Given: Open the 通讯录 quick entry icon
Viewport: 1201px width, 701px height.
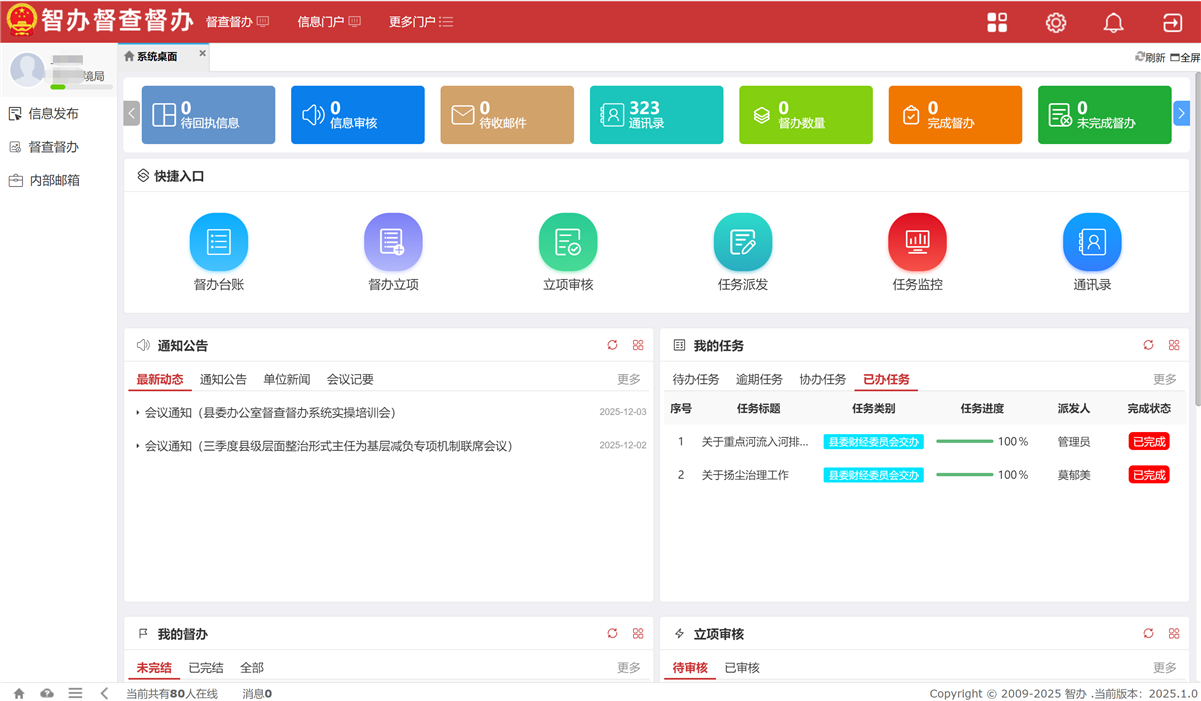Looking at the screenshot, I should point(1092,242).
